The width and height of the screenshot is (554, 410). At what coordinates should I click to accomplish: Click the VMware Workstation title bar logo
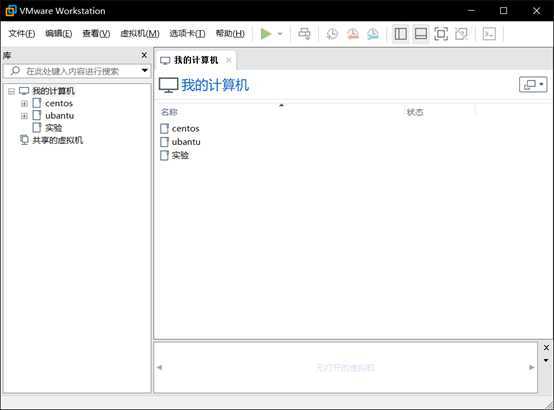pos(11,11)
